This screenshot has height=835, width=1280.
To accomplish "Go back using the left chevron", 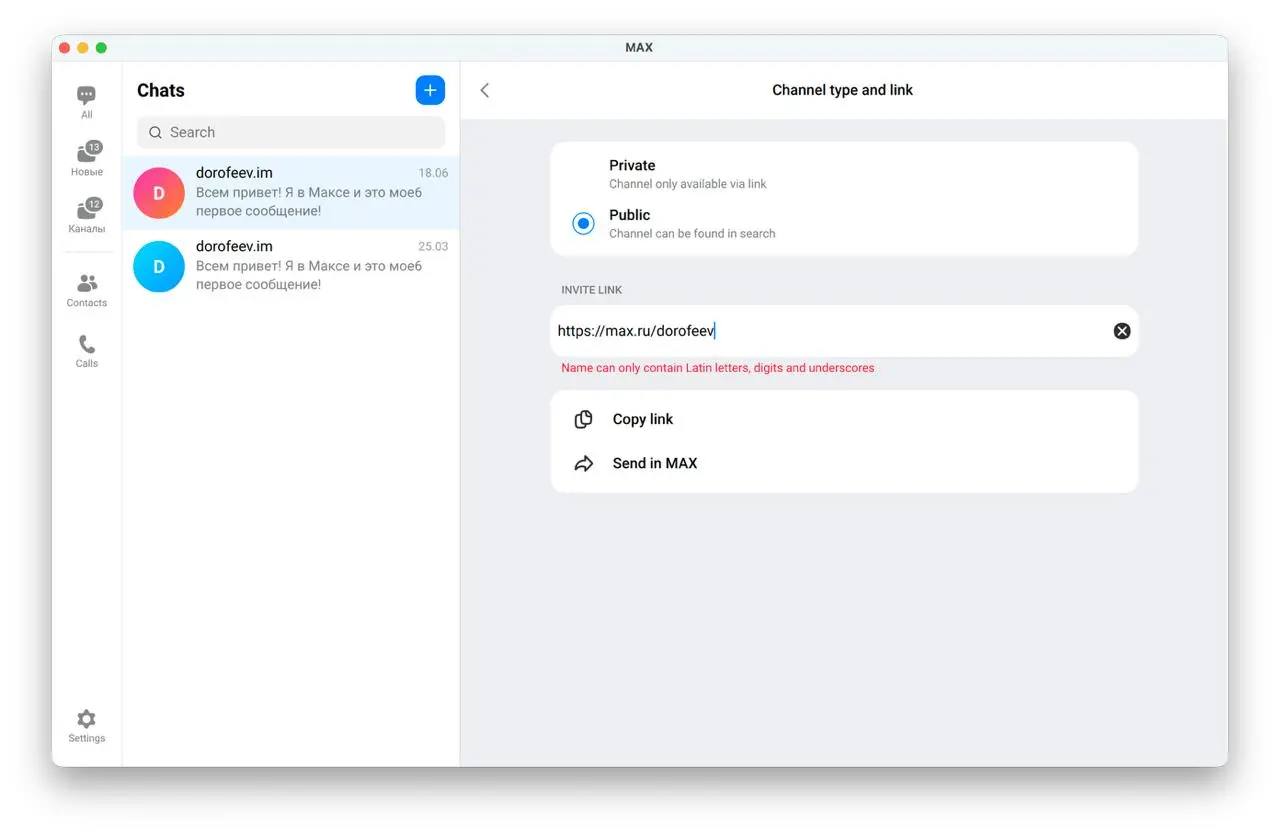I will pos(485,90).
